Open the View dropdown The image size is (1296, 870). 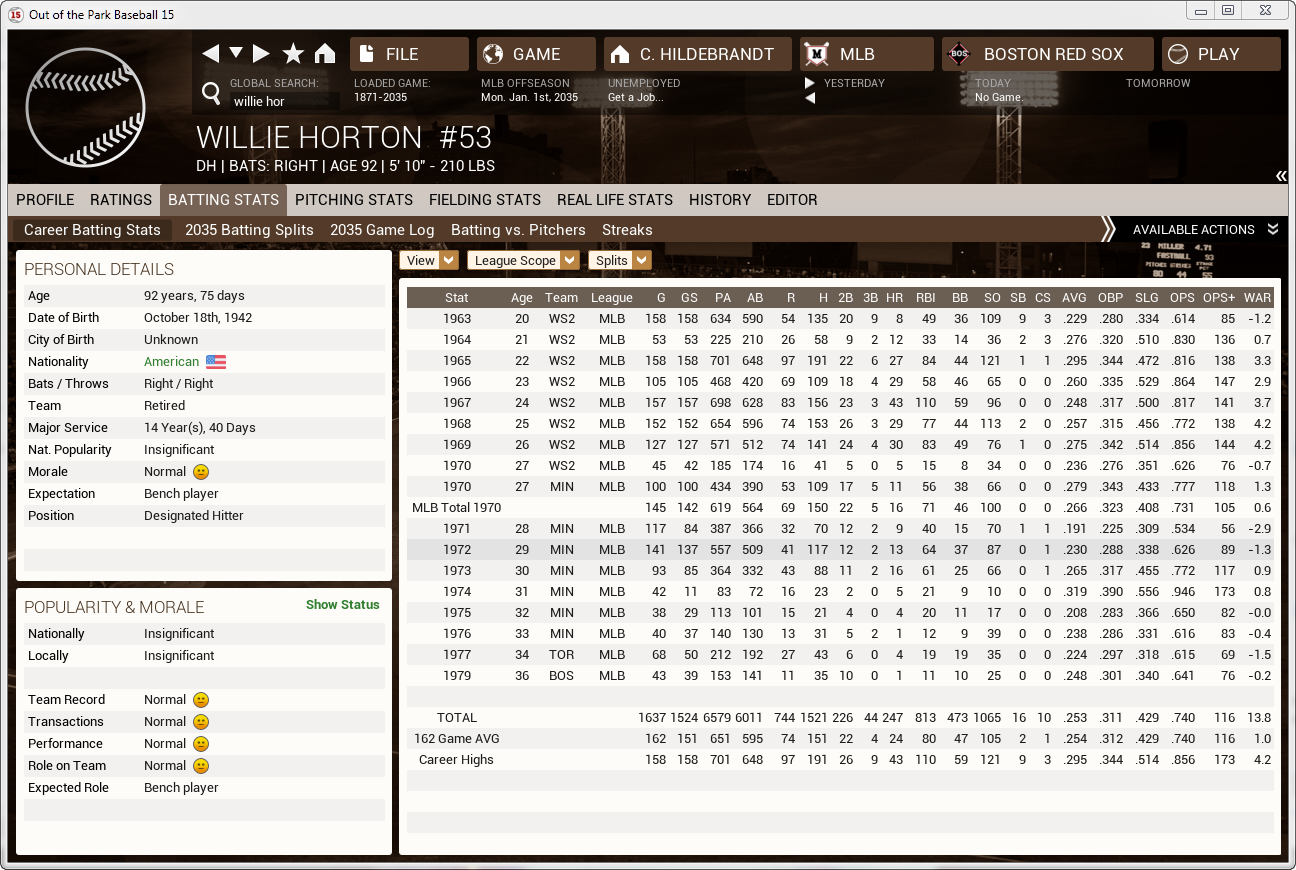click(429, 260)
